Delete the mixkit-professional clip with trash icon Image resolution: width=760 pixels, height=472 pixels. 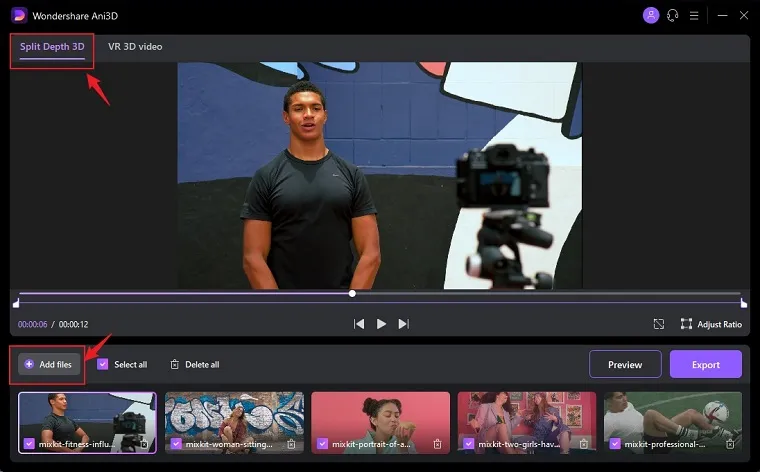(730, 444)
